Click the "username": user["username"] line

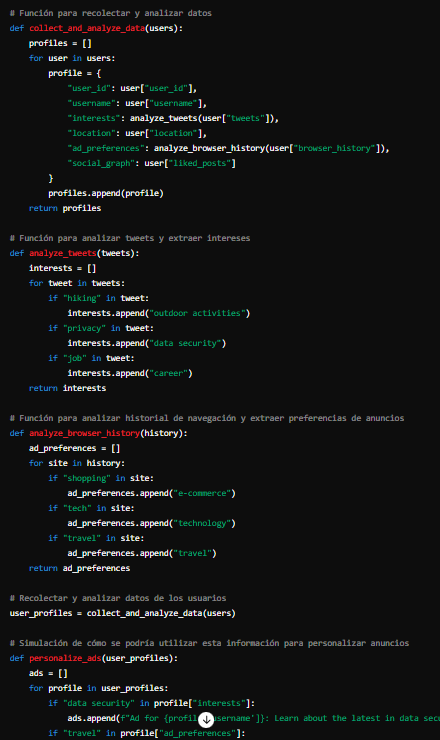pyautogui.click(x=137, y=103)
